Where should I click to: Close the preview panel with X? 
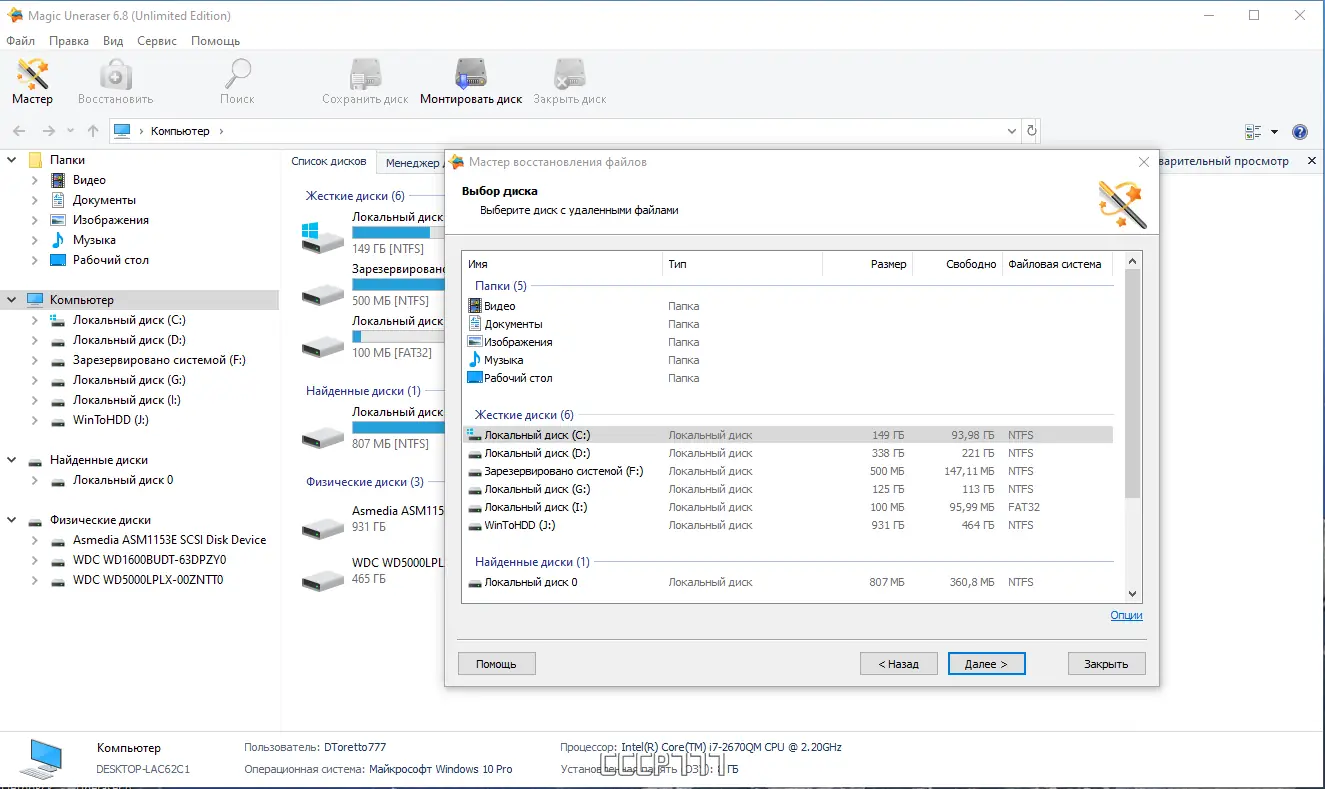[x=1311, y=161]
